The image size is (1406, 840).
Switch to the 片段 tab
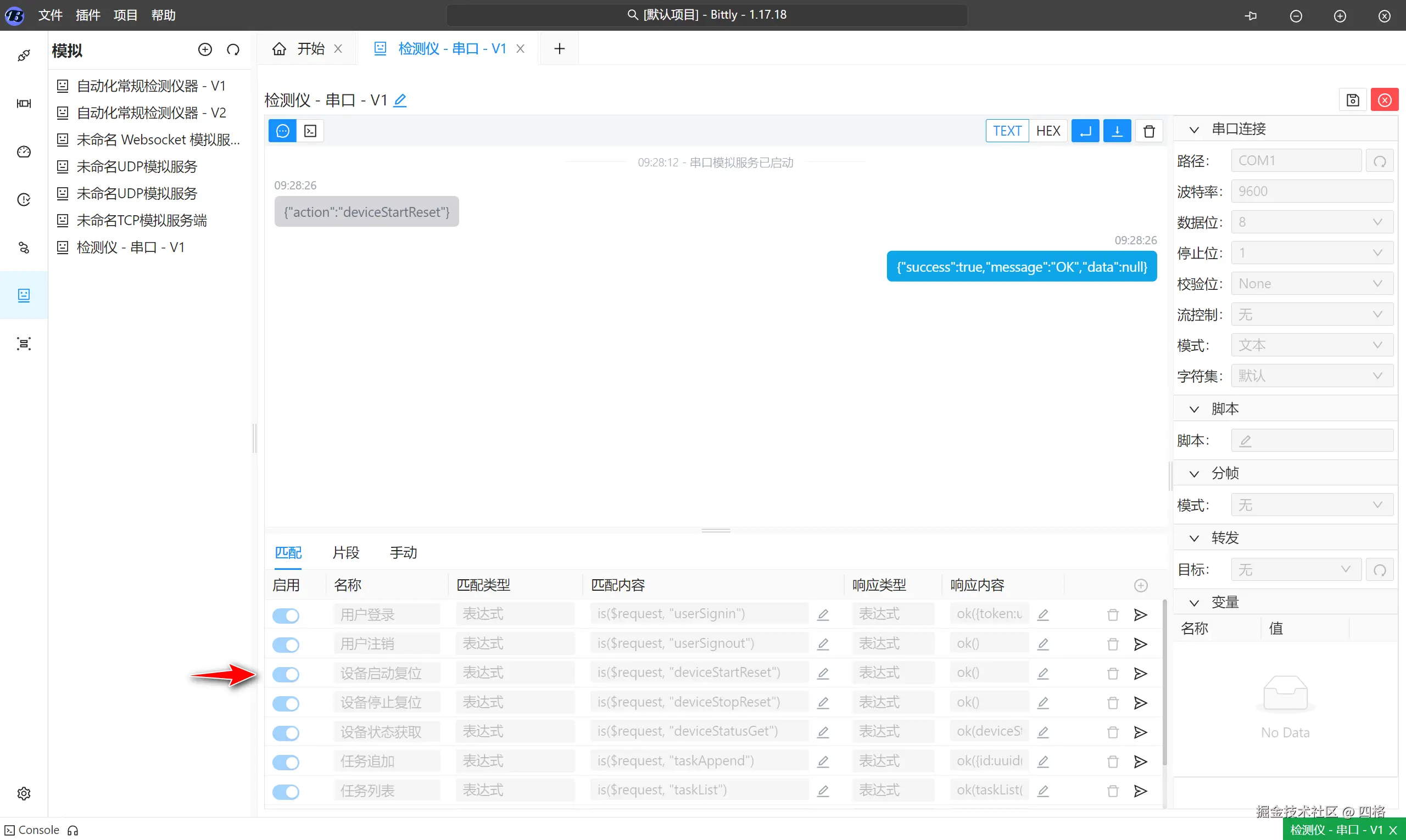click(x=345, y=552)
